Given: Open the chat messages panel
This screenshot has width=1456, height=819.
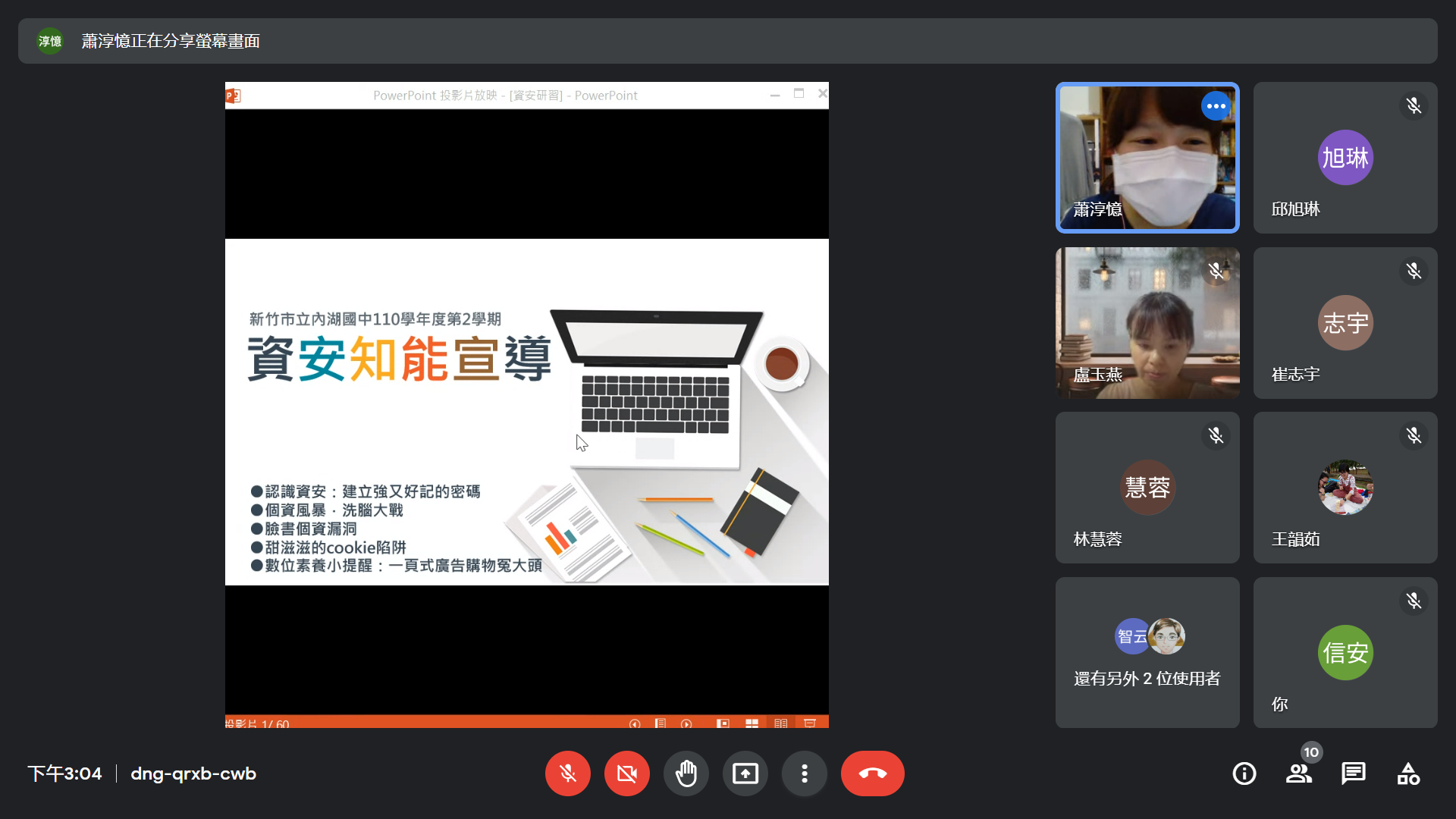Looking at the screenshot, I should pyautogui.click(x=1353, y=773).
